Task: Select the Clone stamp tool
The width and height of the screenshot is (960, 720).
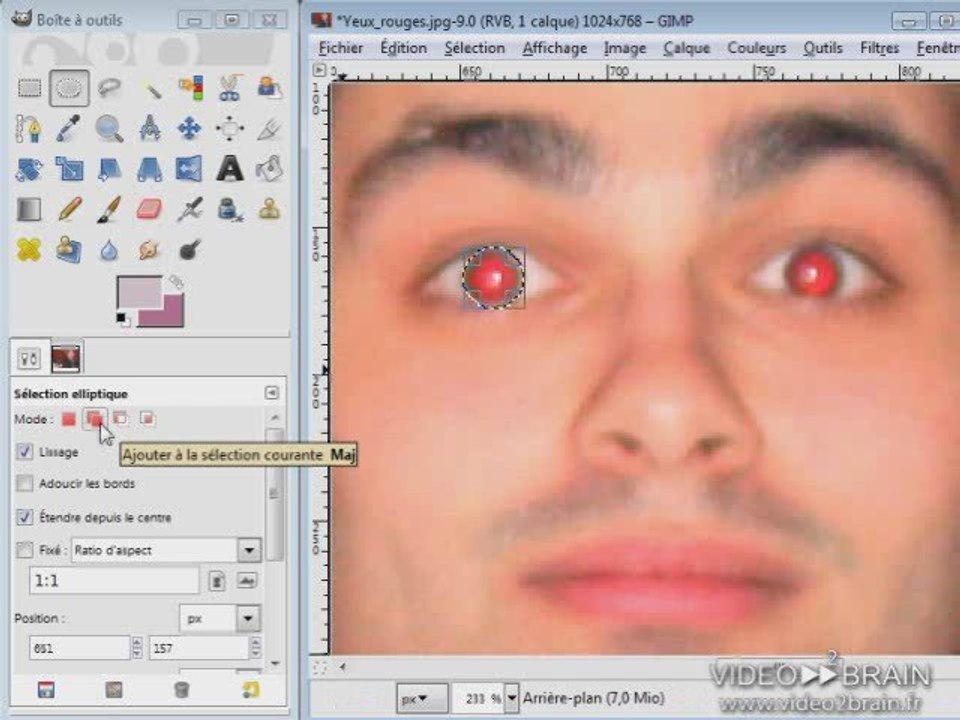Action: [x=269, y=209]
